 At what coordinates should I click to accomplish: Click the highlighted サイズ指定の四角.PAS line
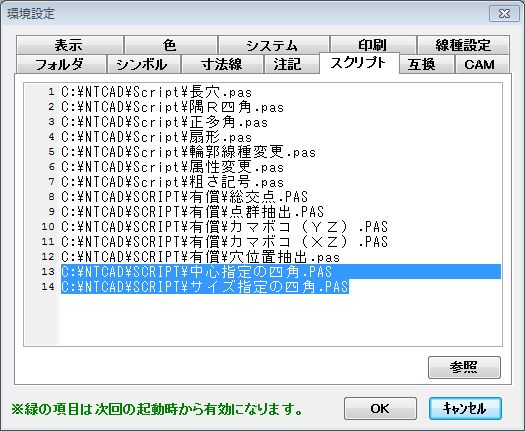[205, 287]
